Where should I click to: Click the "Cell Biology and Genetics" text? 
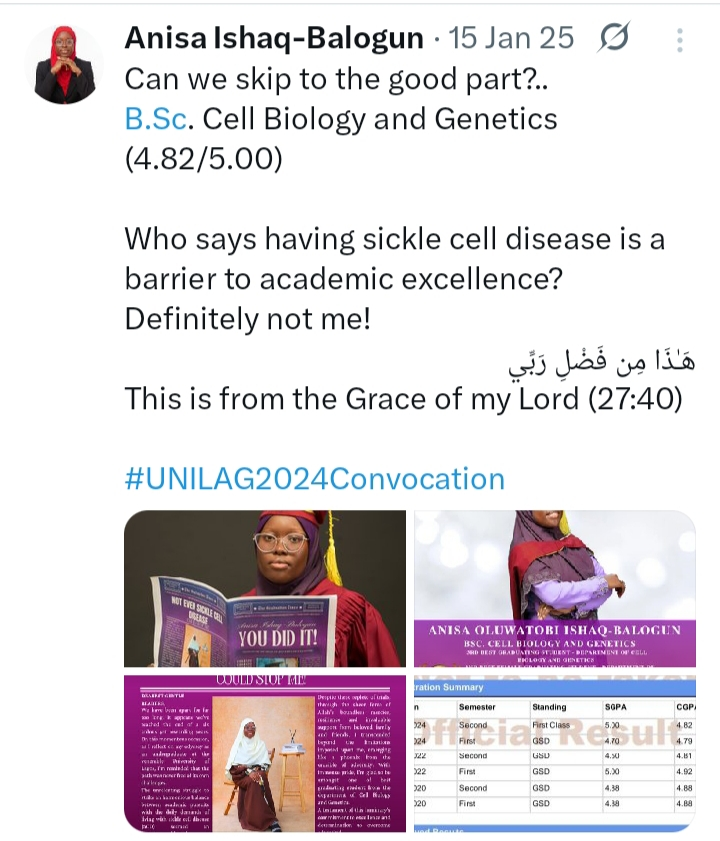coord(379,119)
